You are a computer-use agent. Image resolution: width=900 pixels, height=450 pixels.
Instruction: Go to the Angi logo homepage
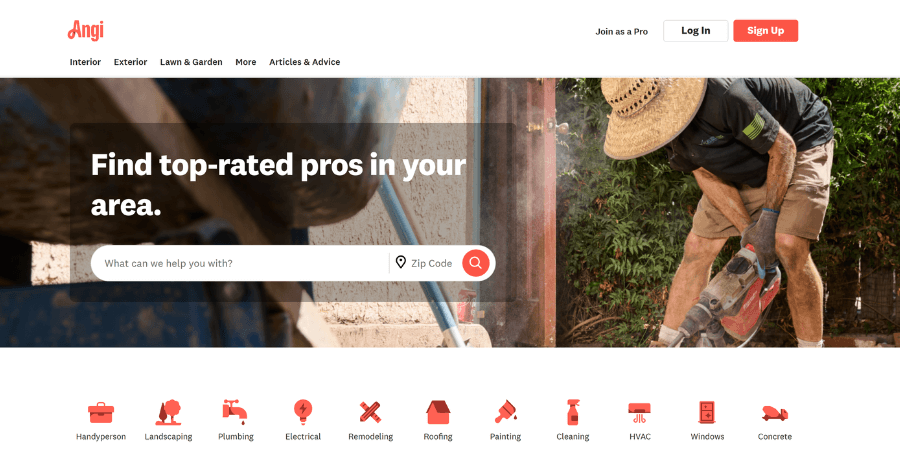click(x=86, y=30)
